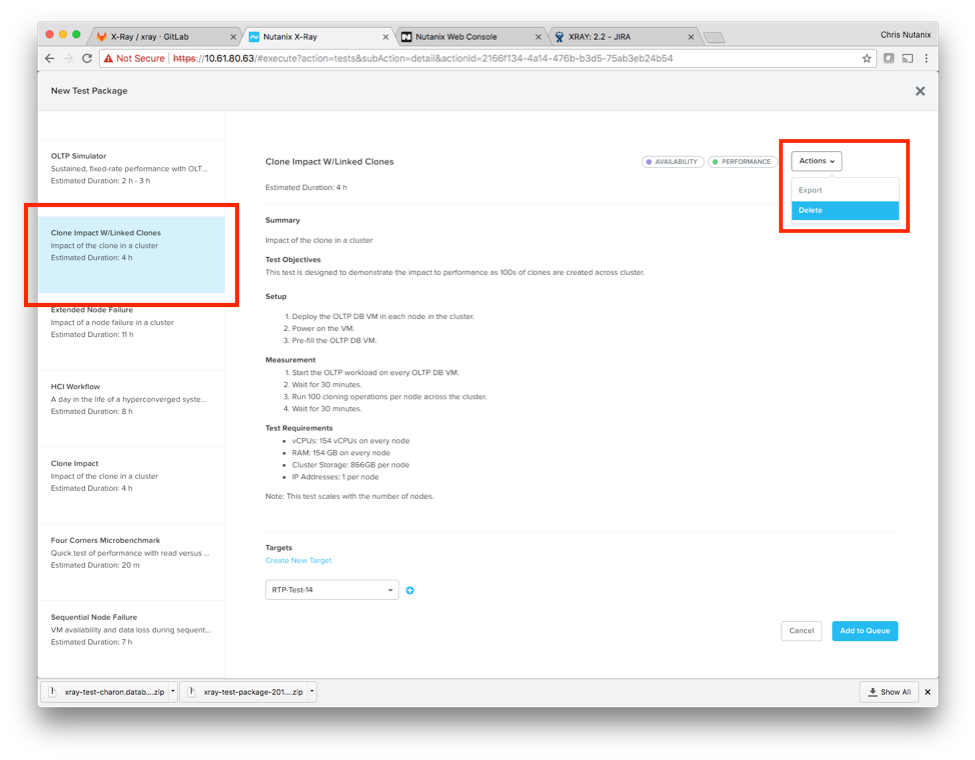Select the HCI Workflow test
The height and width of the screenshot is (760, 975).
[x=131, y=409]
